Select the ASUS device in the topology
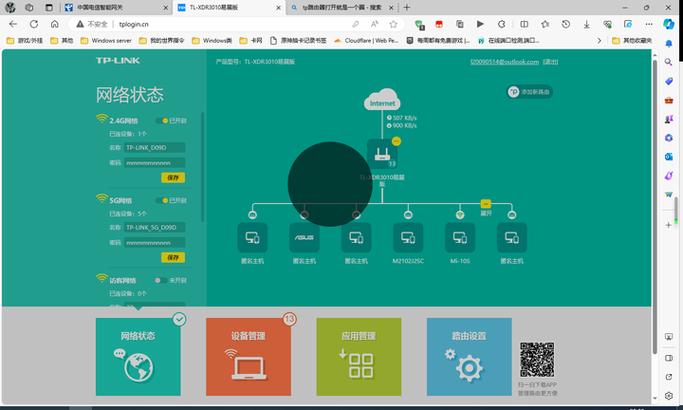 pyautogui.click(x=304, y=237)
